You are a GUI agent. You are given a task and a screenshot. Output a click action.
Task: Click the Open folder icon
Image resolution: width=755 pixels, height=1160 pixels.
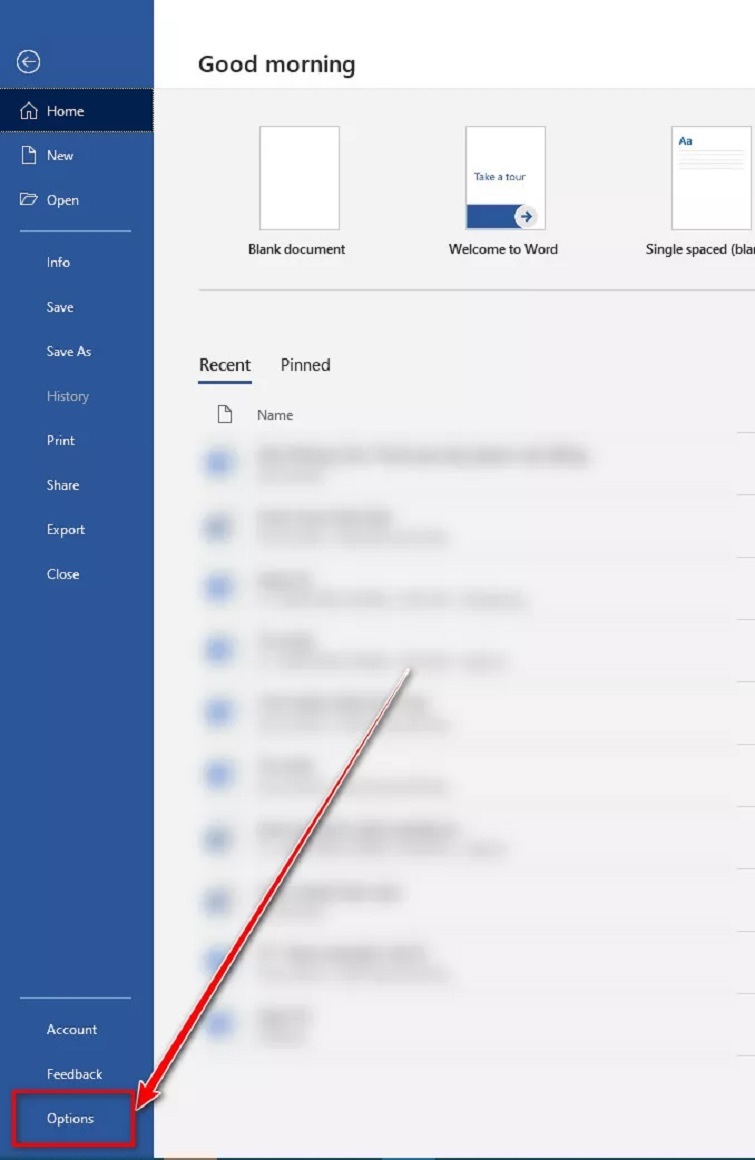(x=28, y=200)
